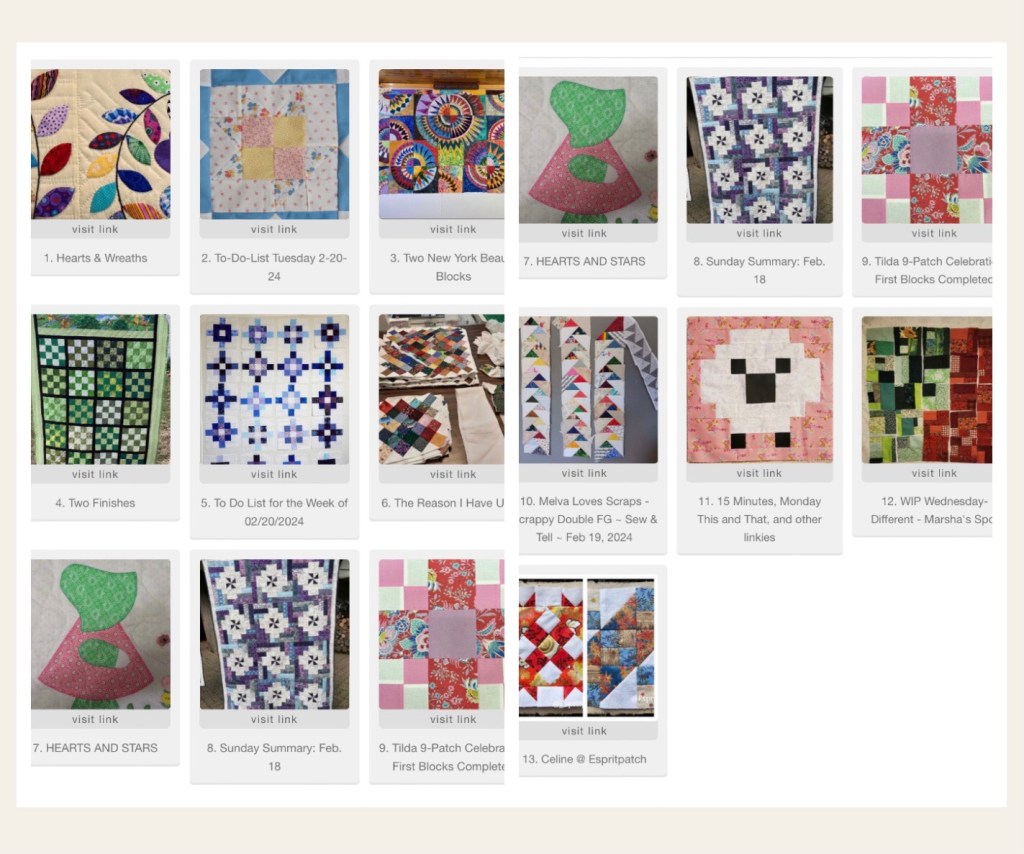Open 'The Reason I Have' scrappy quilt thumbnail
The width and height of the screenshot is (1024, 854).
click(441, 389)
